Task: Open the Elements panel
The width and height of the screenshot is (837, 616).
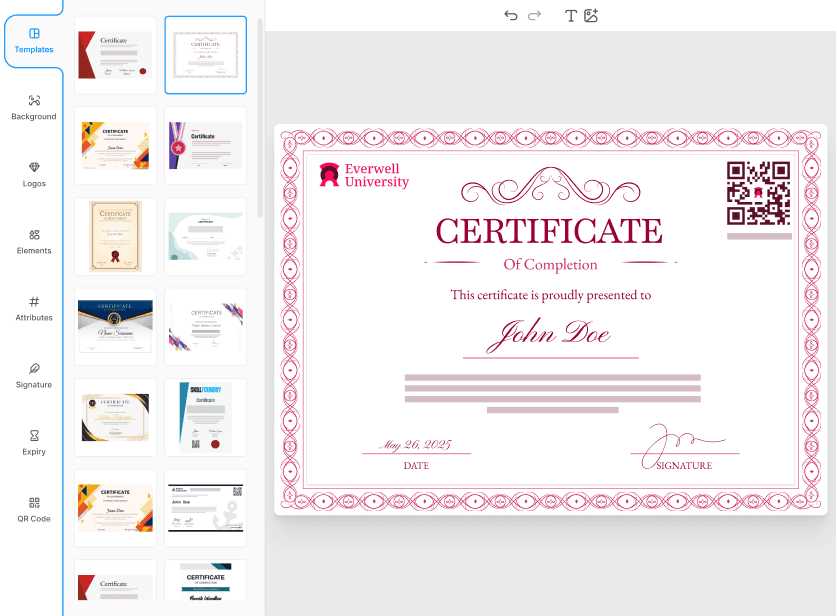Action: coord(34,242)
